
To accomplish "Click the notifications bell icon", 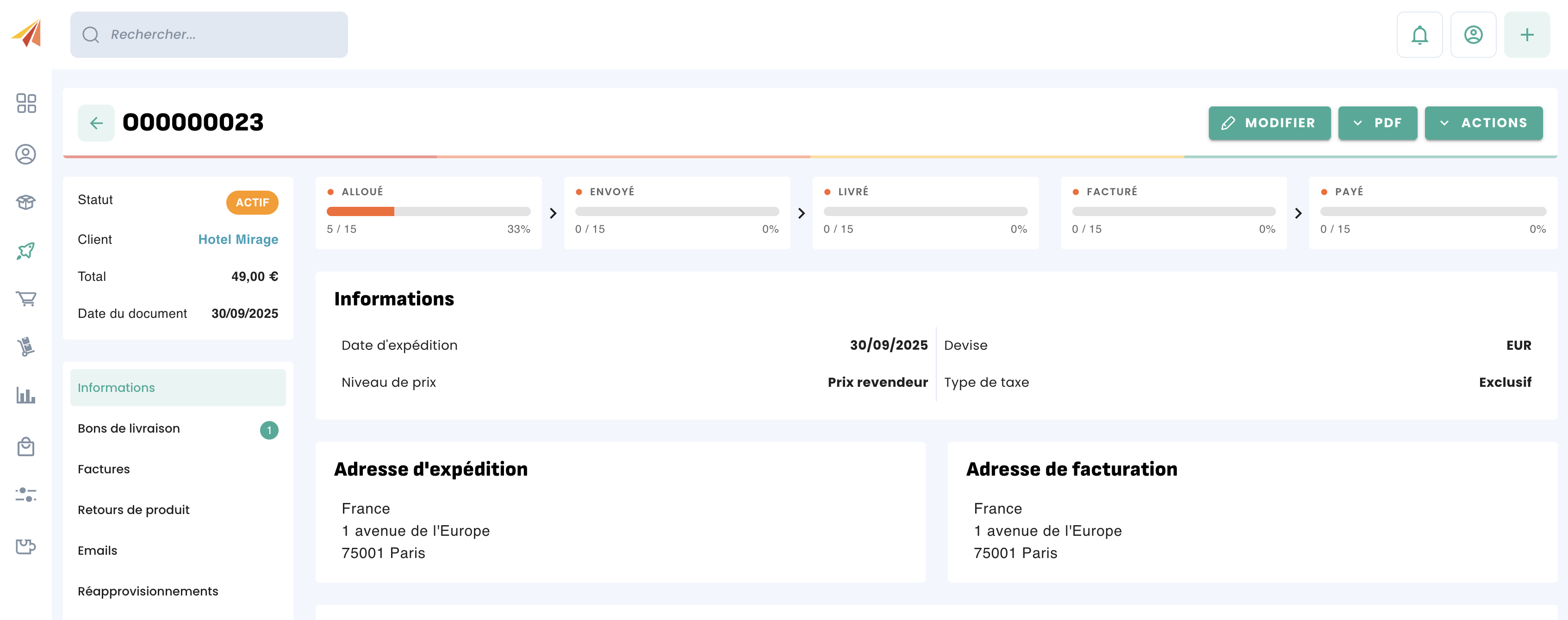I will point(1419,35).
